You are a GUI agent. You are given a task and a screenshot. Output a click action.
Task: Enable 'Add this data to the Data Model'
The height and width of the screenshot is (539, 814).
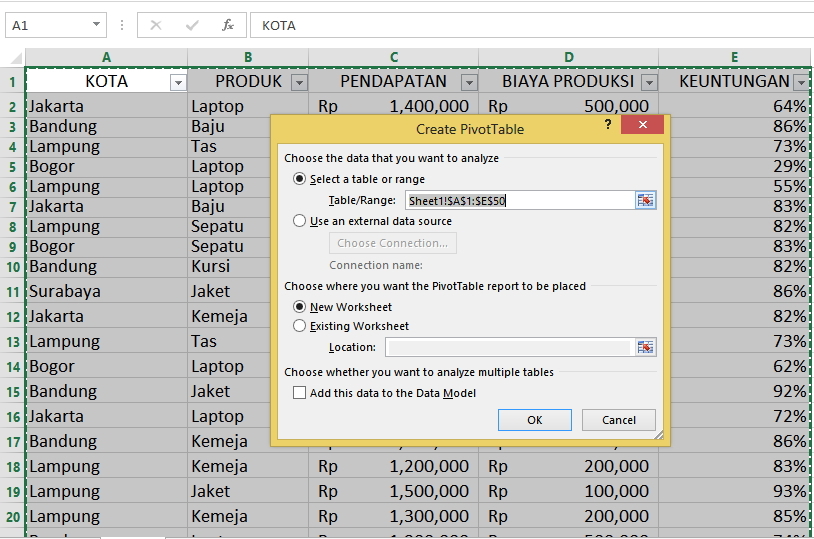click(300, 393)
